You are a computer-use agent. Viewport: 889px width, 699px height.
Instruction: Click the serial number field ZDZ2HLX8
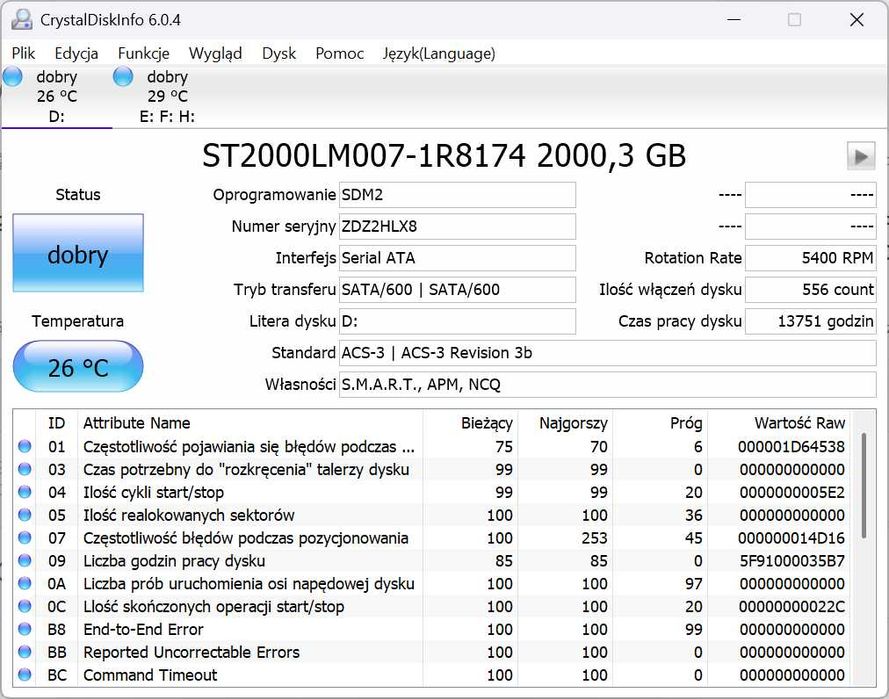pos(457,227)
